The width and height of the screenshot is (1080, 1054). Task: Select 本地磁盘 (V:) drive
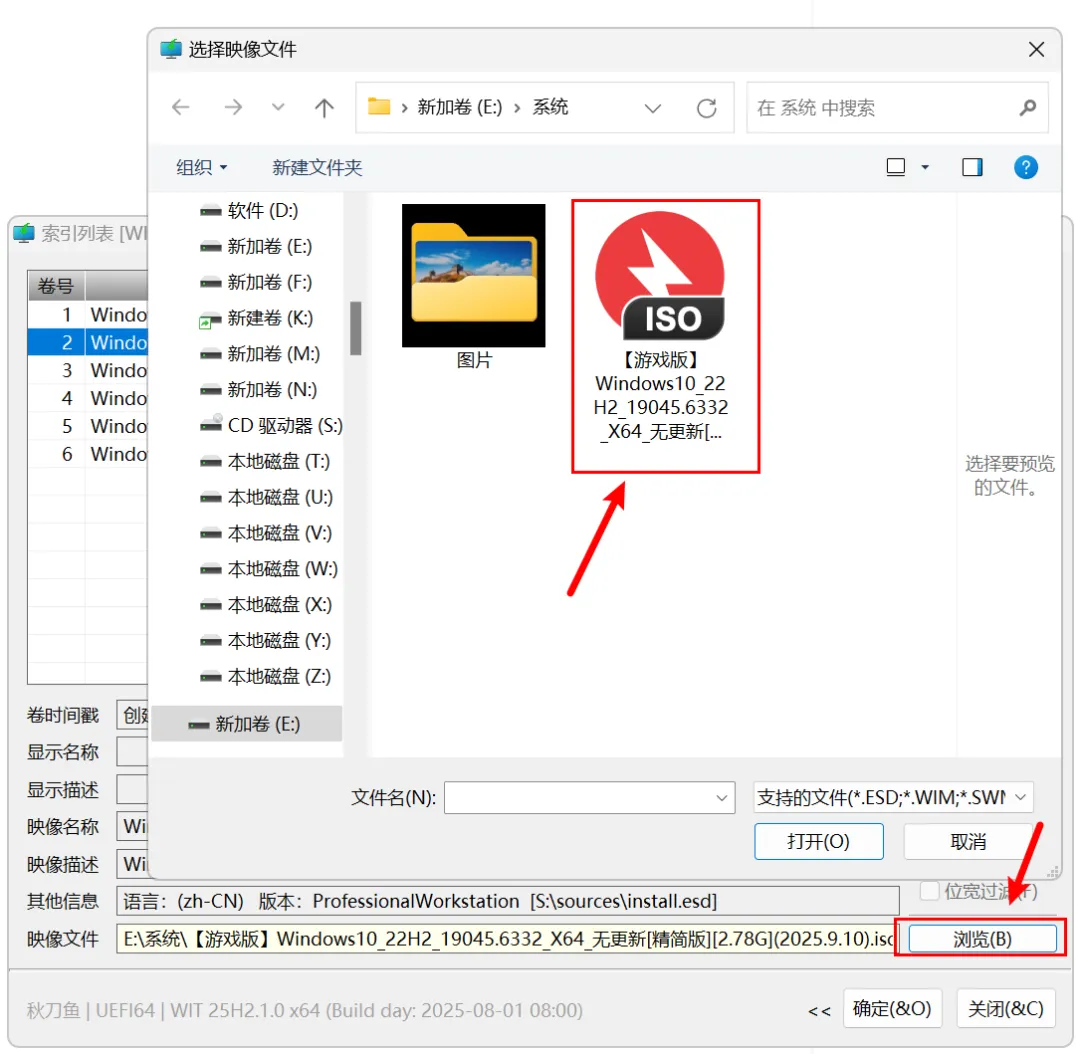tap(266, 533)
